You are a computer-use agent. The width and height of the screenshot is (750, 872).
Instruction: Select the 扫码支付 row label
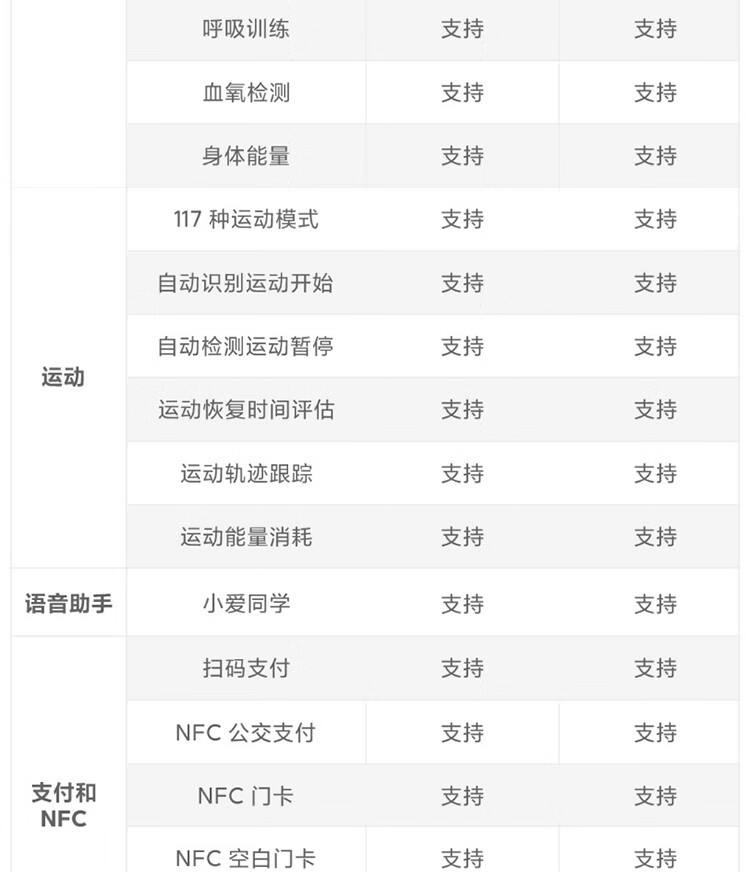point(246,667)
